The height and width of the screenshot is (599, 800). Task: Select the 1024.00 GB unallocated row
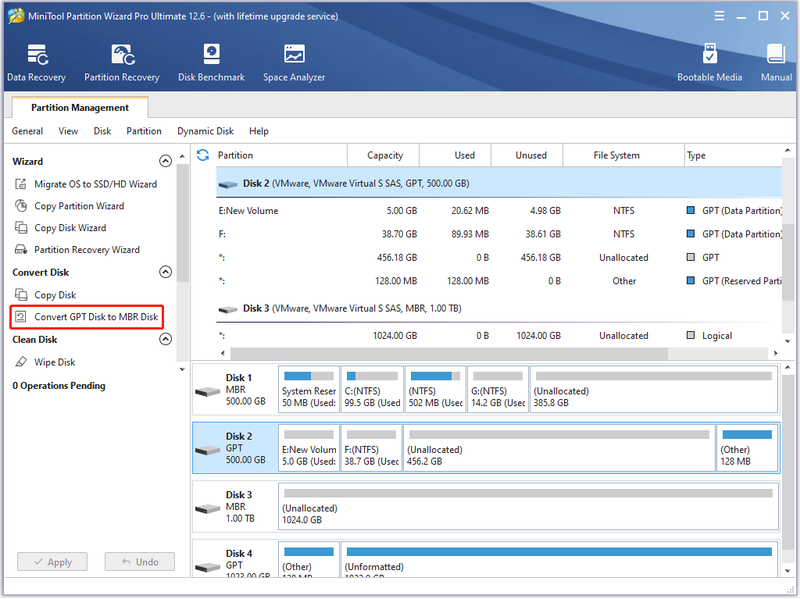pyautogui.click(x=499, y=336)
